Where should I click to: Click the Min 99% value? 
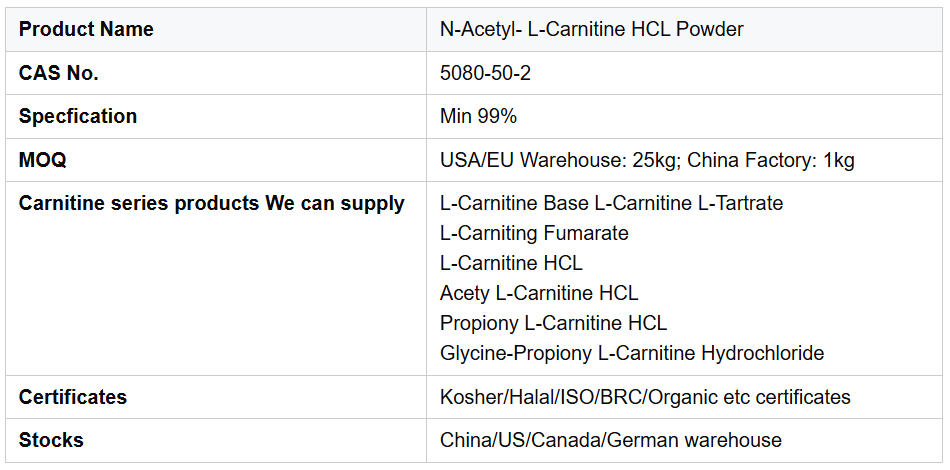click(x=478, y=116)
